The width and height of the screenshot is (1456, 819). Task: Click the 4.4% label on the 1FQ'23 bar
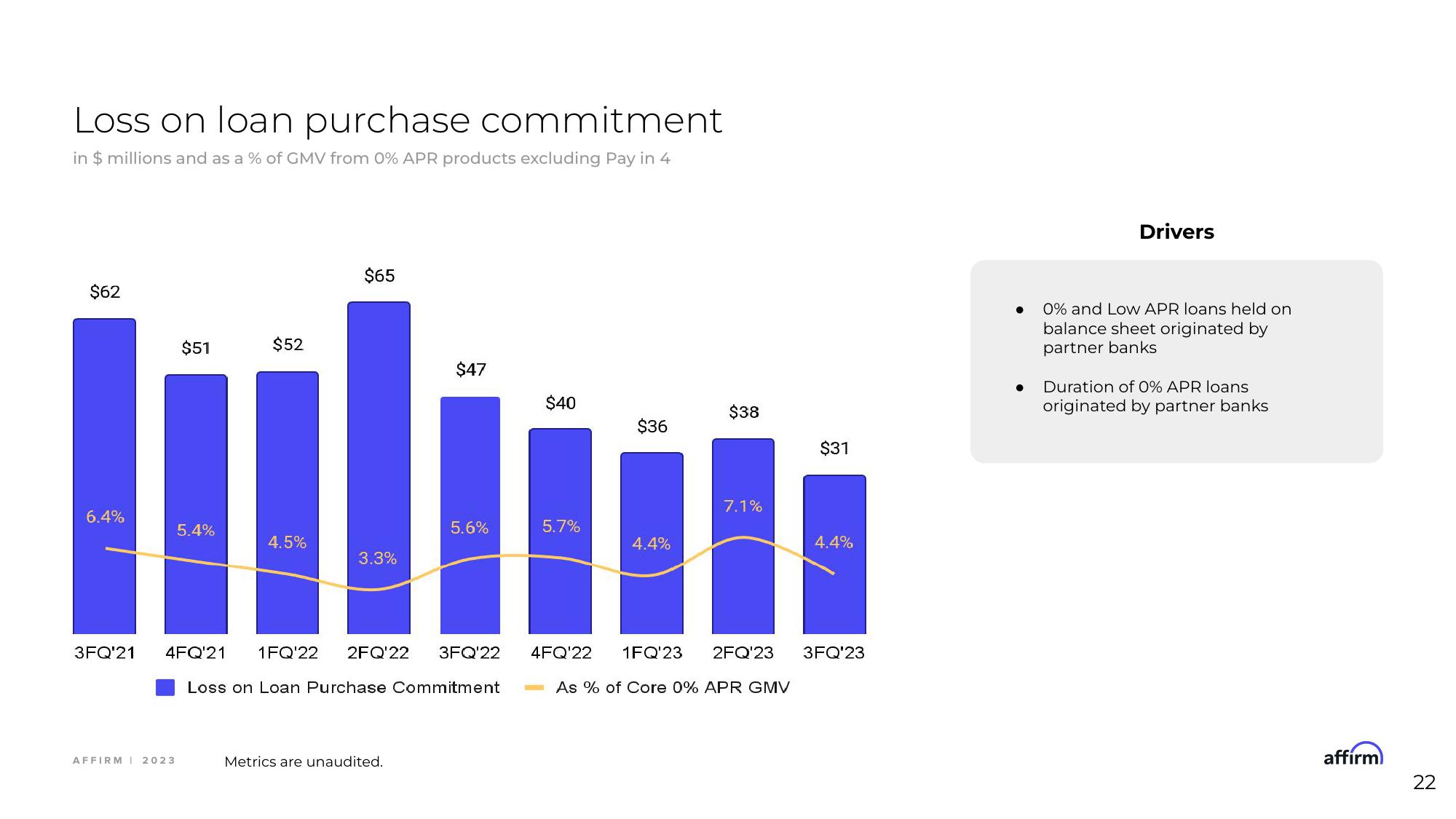(x=652, y=544)
